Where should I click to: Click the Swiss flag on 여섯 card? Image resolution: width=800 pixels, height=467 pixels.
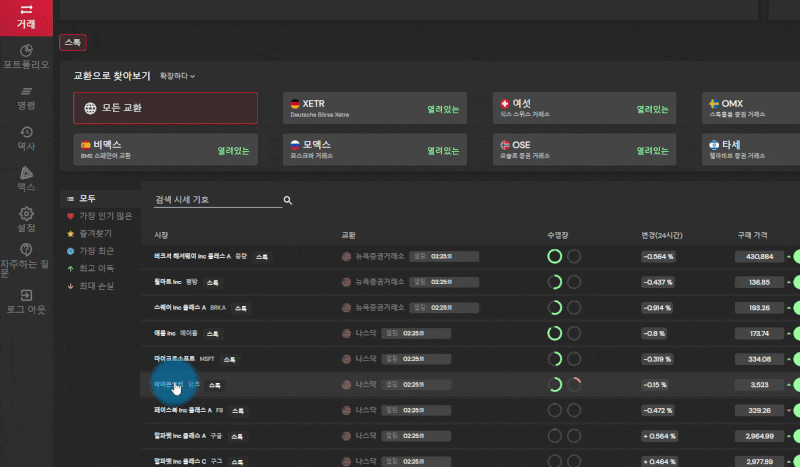[x=505, y=104]
